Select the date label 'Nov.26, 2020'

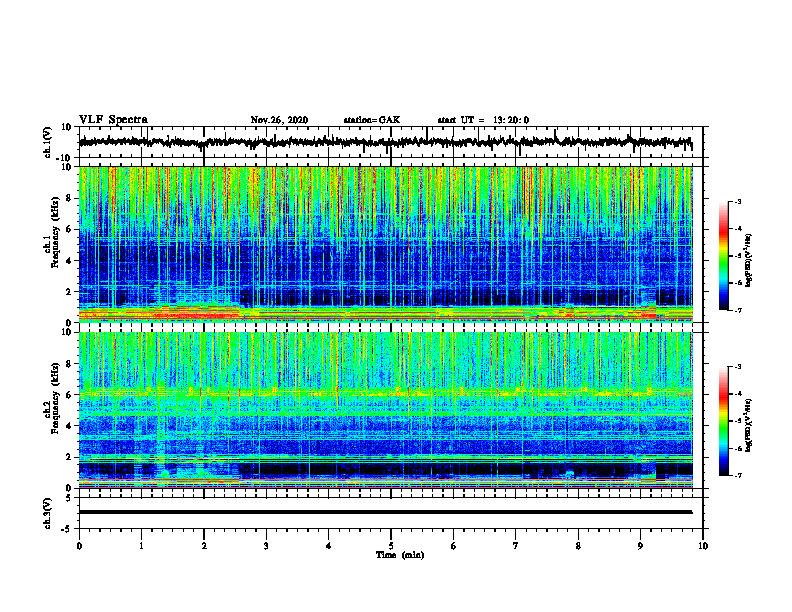point(279,120)
